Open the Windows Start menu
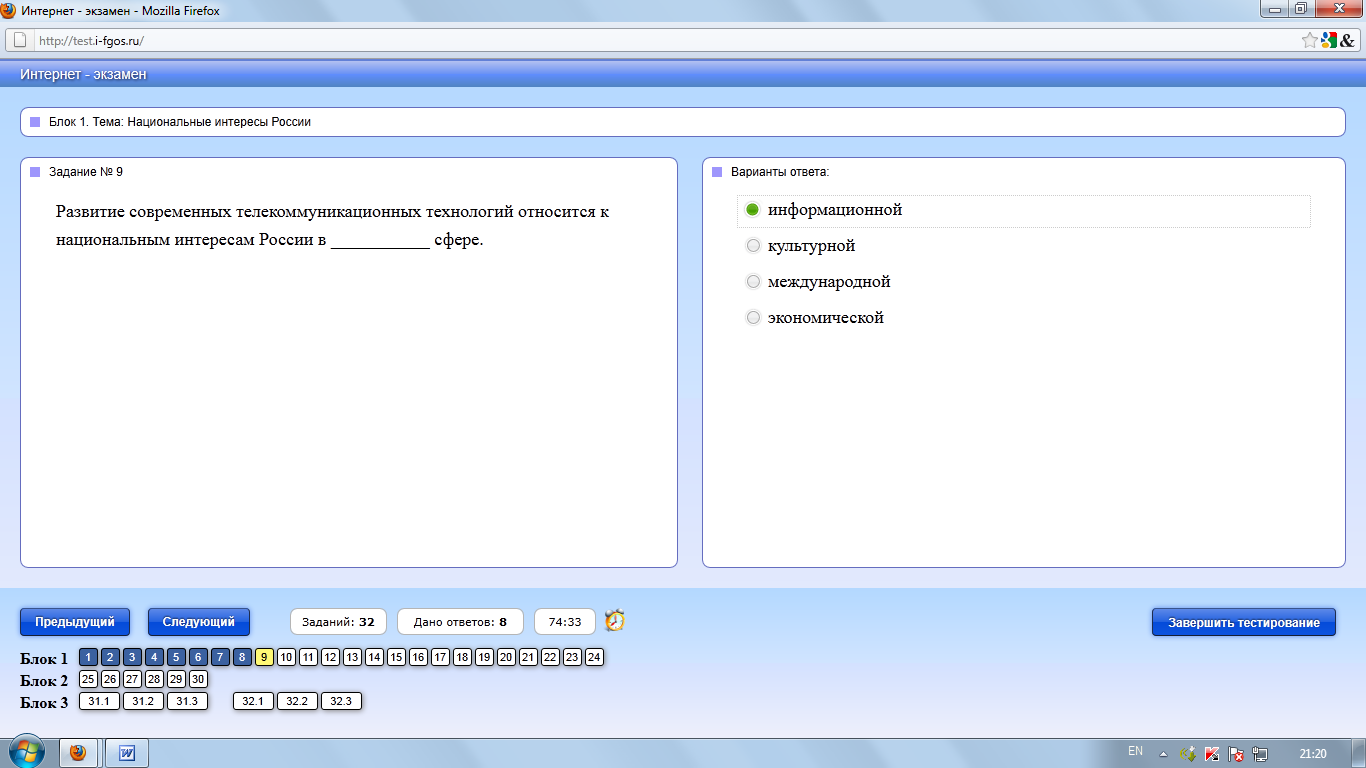The width and height of the screenshot is (1366, 768). click(26, 752)
